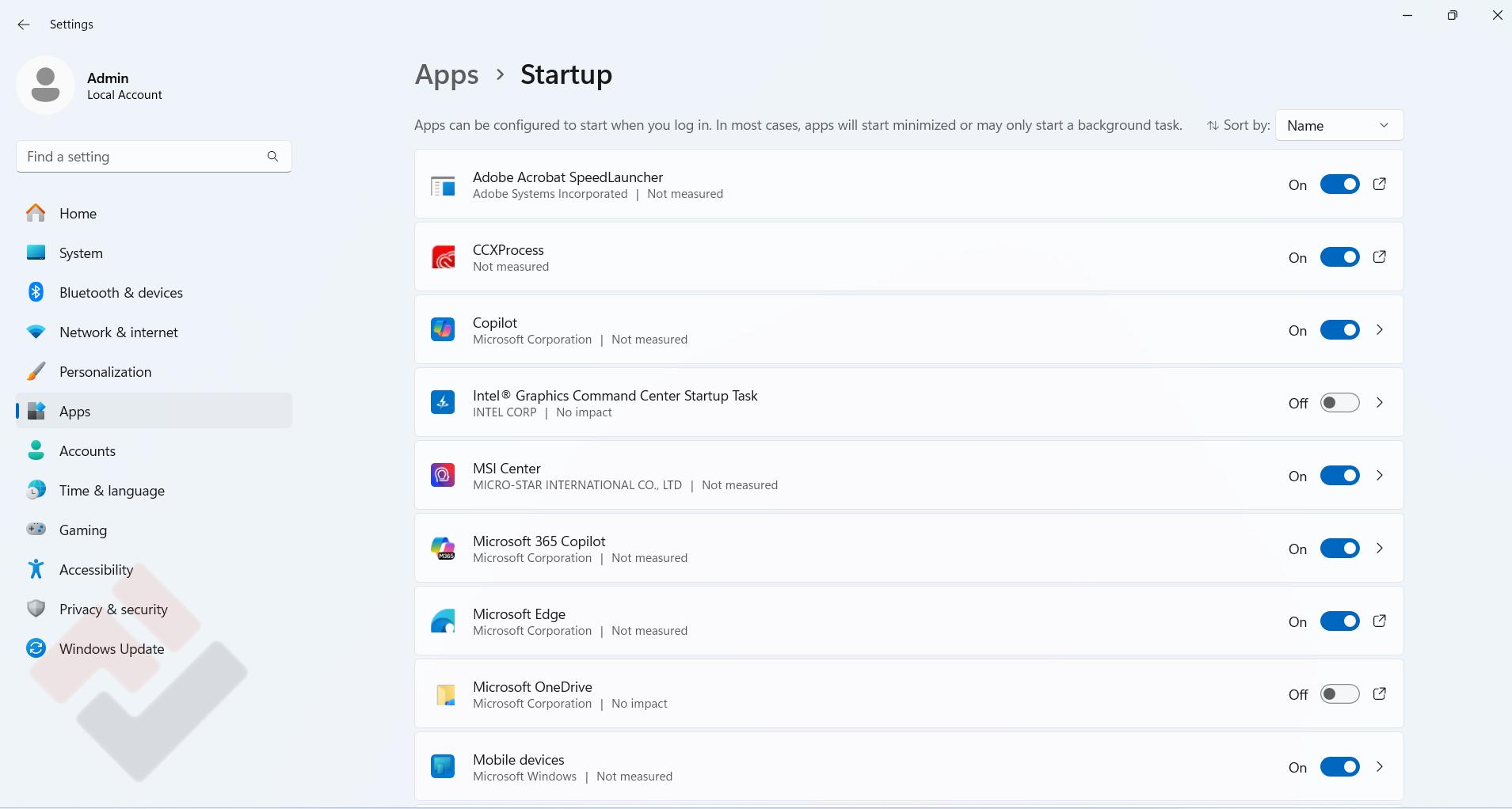Open external link icon for Adobe Acrobat SpeedLauncher
Image resolution: width=1512 pixels, height=809 pixels.
tap(1379, 184)
